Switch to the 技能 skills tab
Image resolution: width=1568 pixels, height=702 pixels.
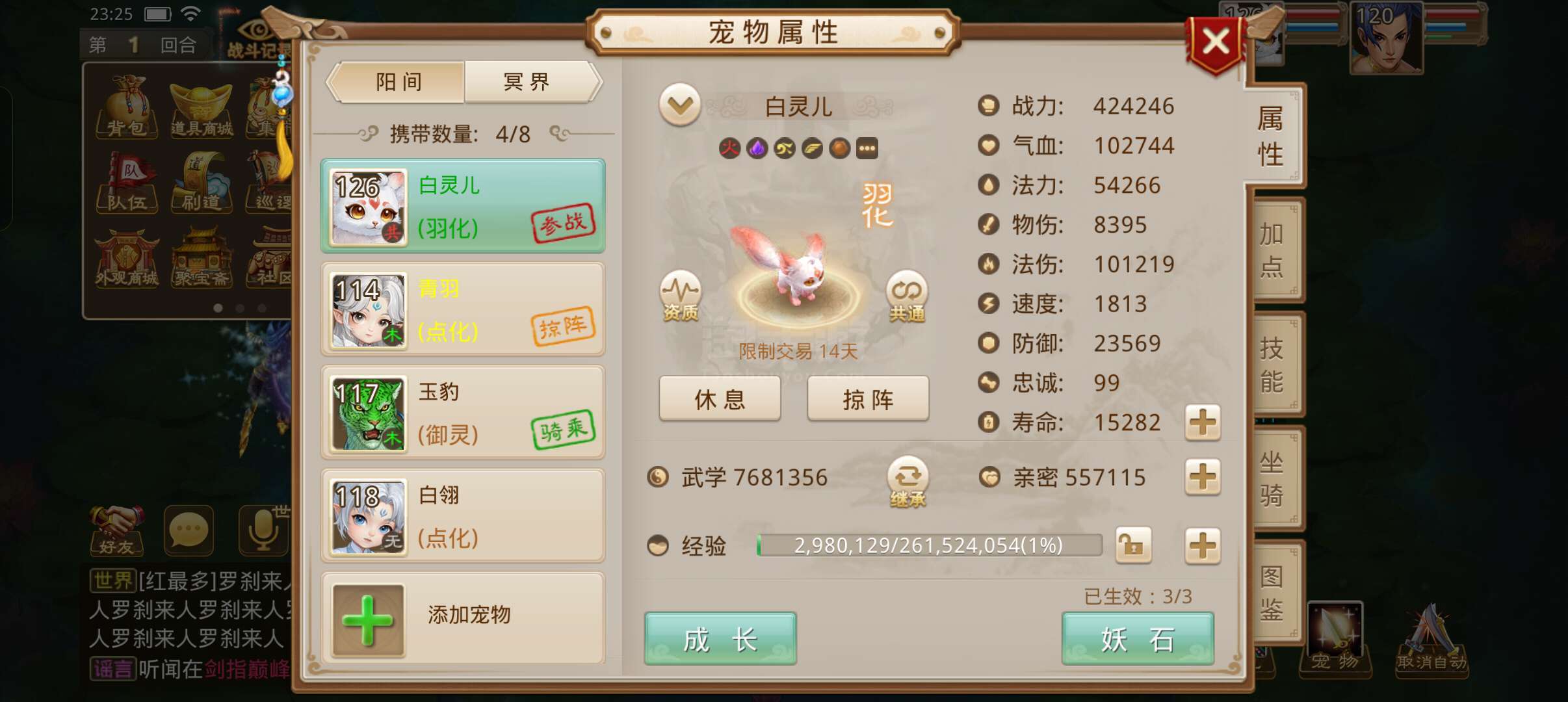(1274, 364)
